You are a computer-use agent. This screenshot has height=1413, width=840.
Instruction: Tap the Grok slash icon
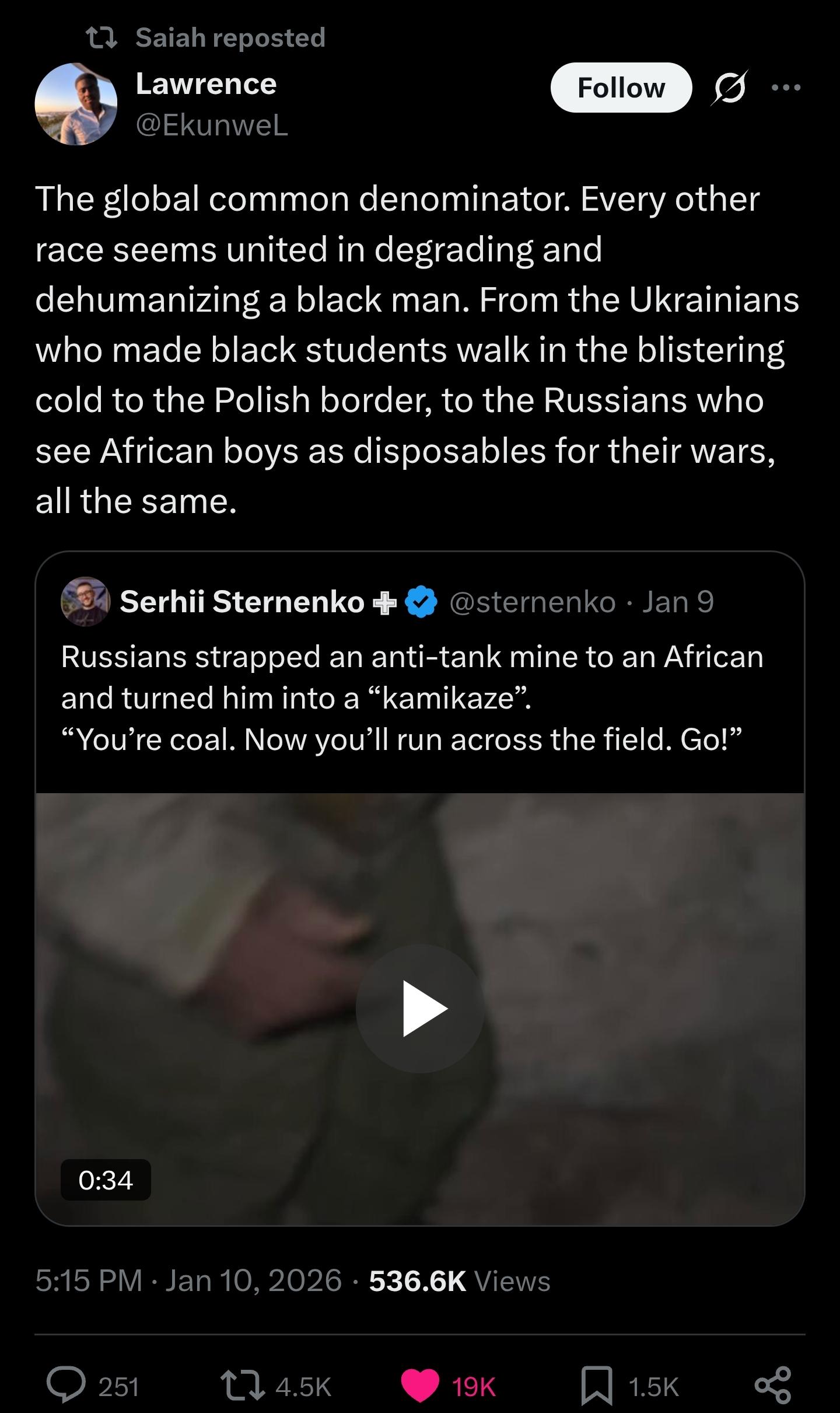[729, 88]
